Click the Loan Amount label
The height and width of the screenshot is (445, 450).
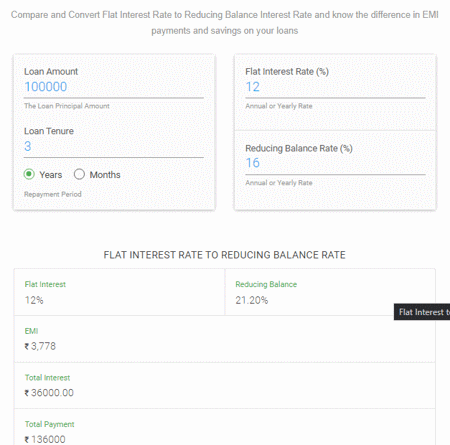tap(51, 72)
